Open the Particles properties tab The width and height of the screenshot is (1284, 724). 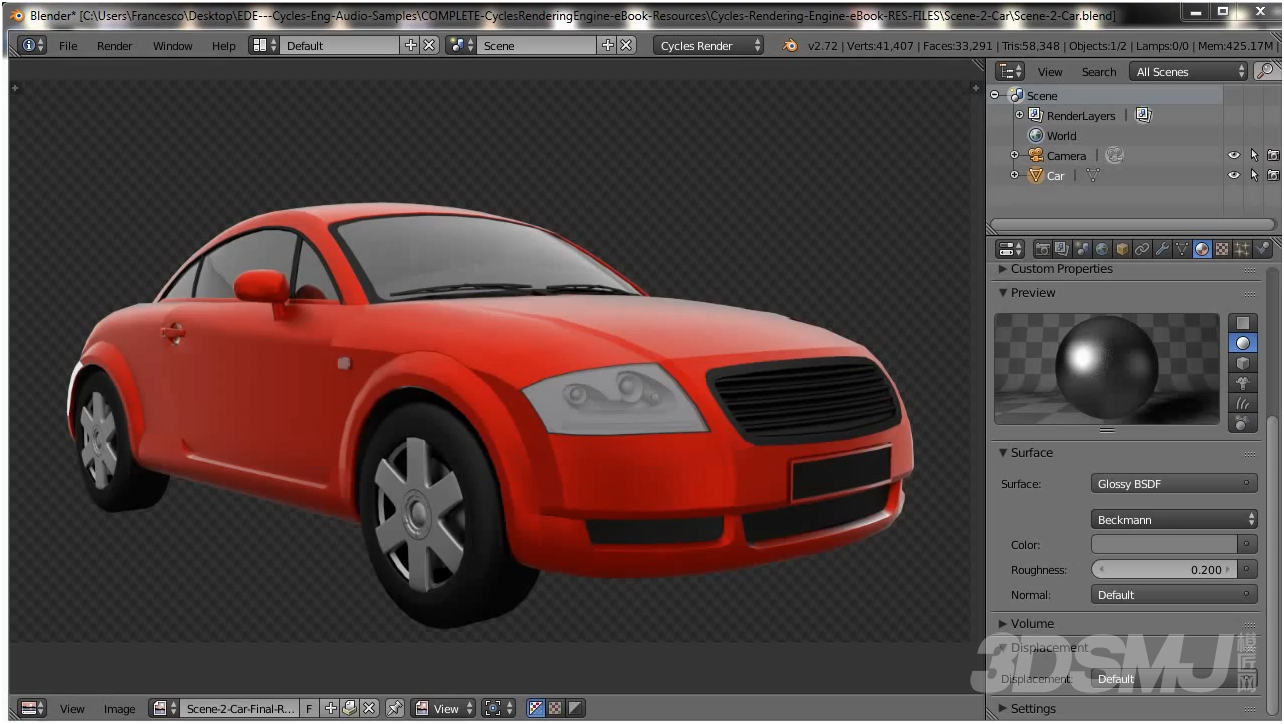(1242, 249)
